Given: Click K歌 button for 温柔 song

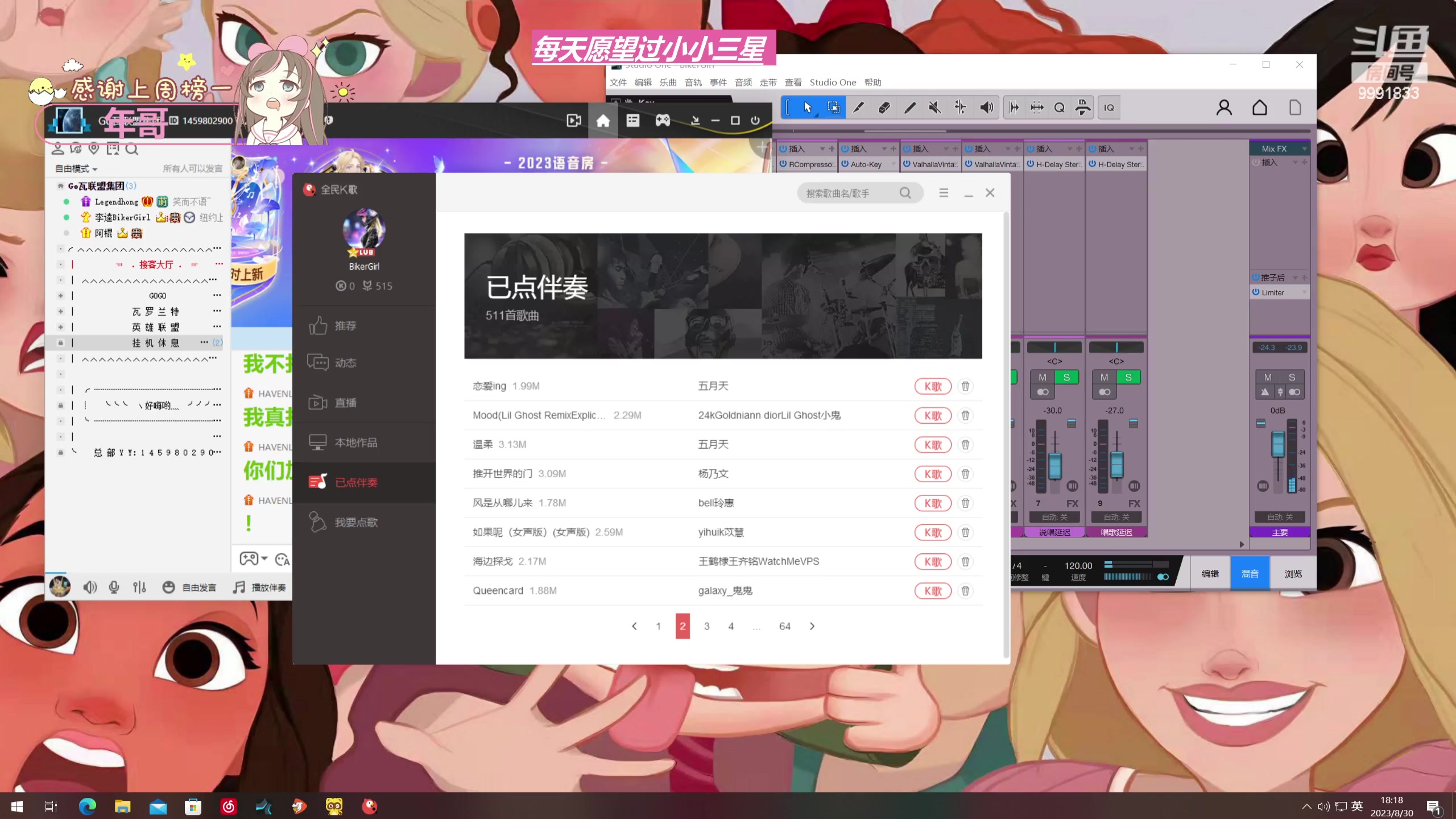Looking at the screenshot, I should [932, 444].
